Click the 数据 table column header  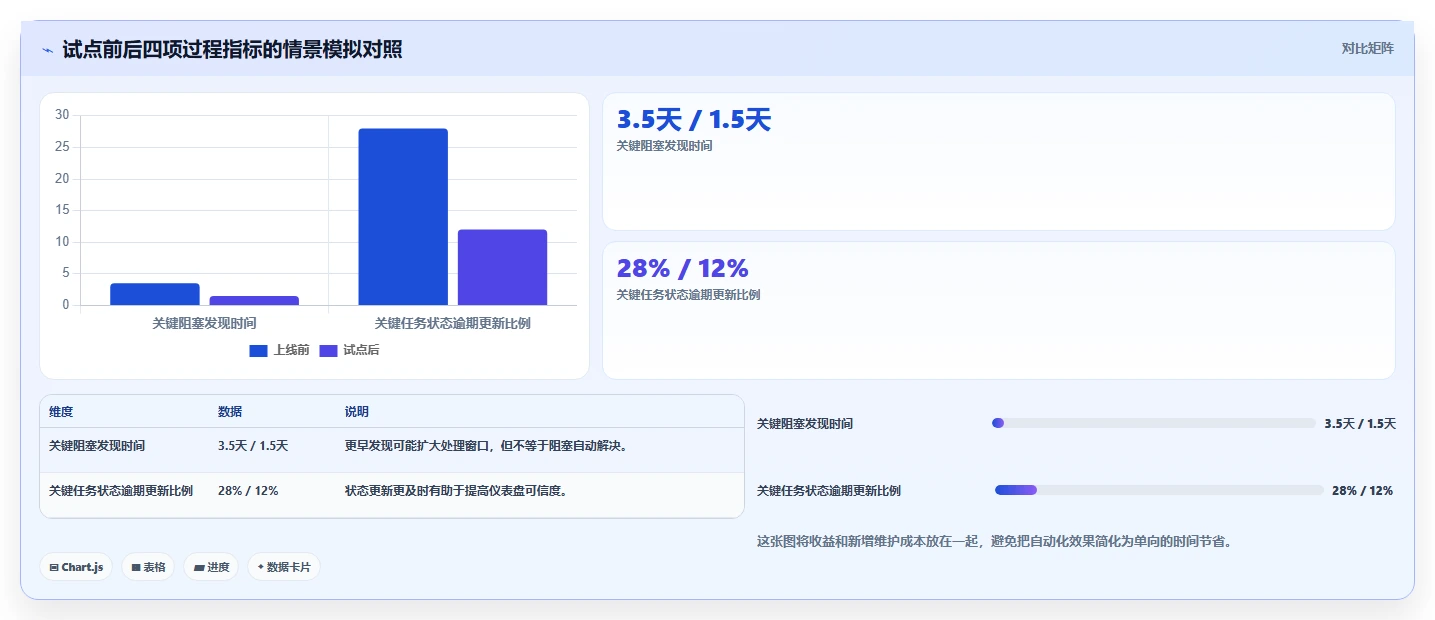230,412
